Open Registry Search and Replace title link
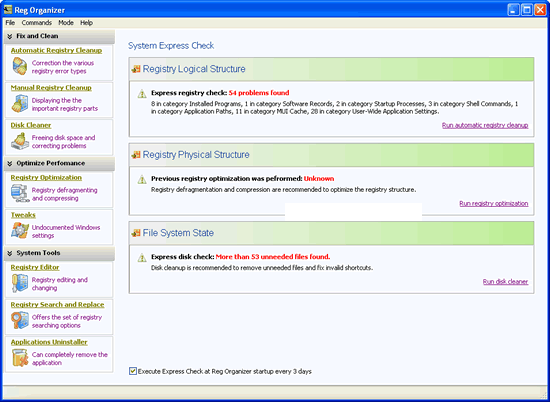 [58, 304]
